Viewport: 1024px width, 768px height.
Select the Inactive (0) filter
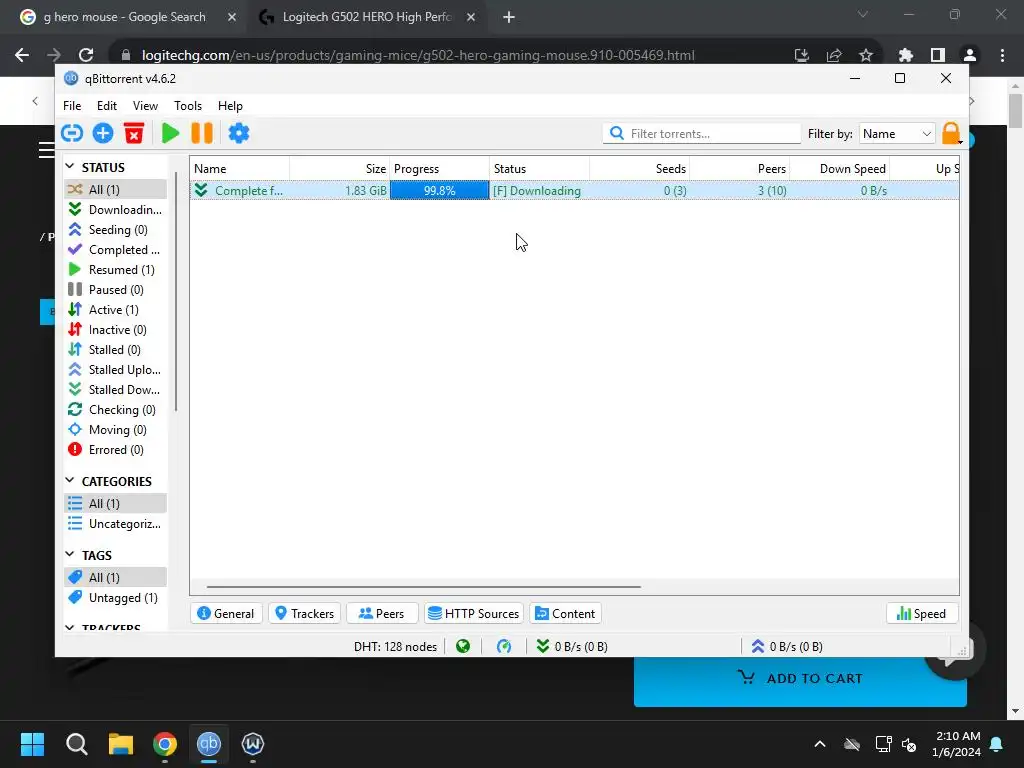point(115,330)
